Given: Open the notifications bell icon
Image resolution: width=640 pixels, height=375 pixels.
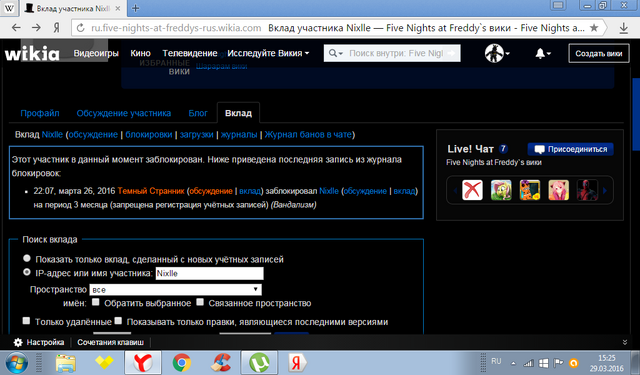Looking at the screenshot, I should click(540, 53).
